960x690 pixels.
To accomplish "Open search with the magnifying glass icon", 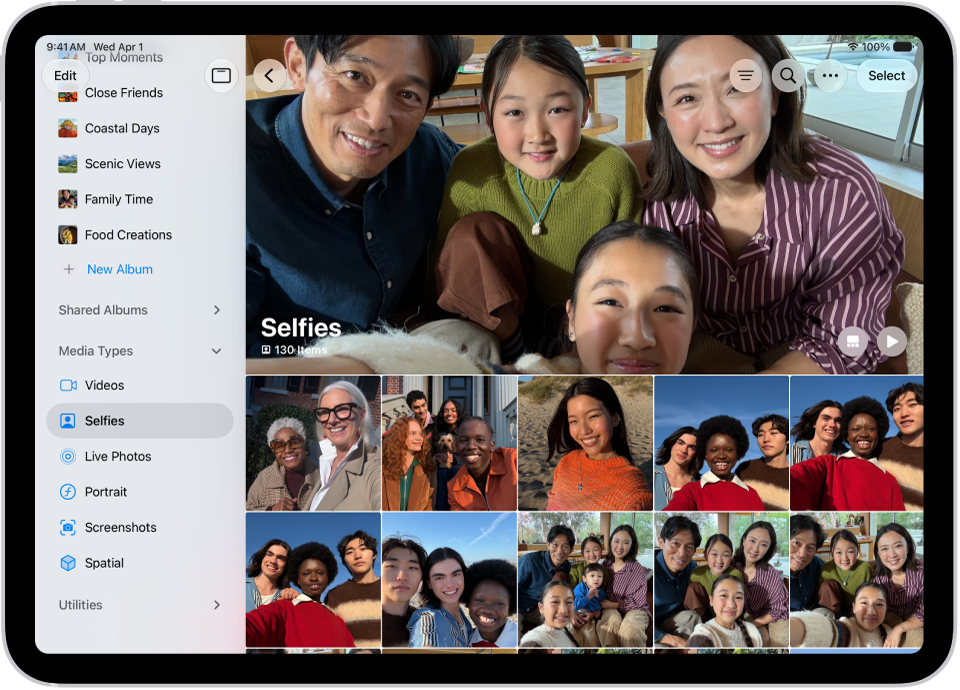I will [788, 75].
